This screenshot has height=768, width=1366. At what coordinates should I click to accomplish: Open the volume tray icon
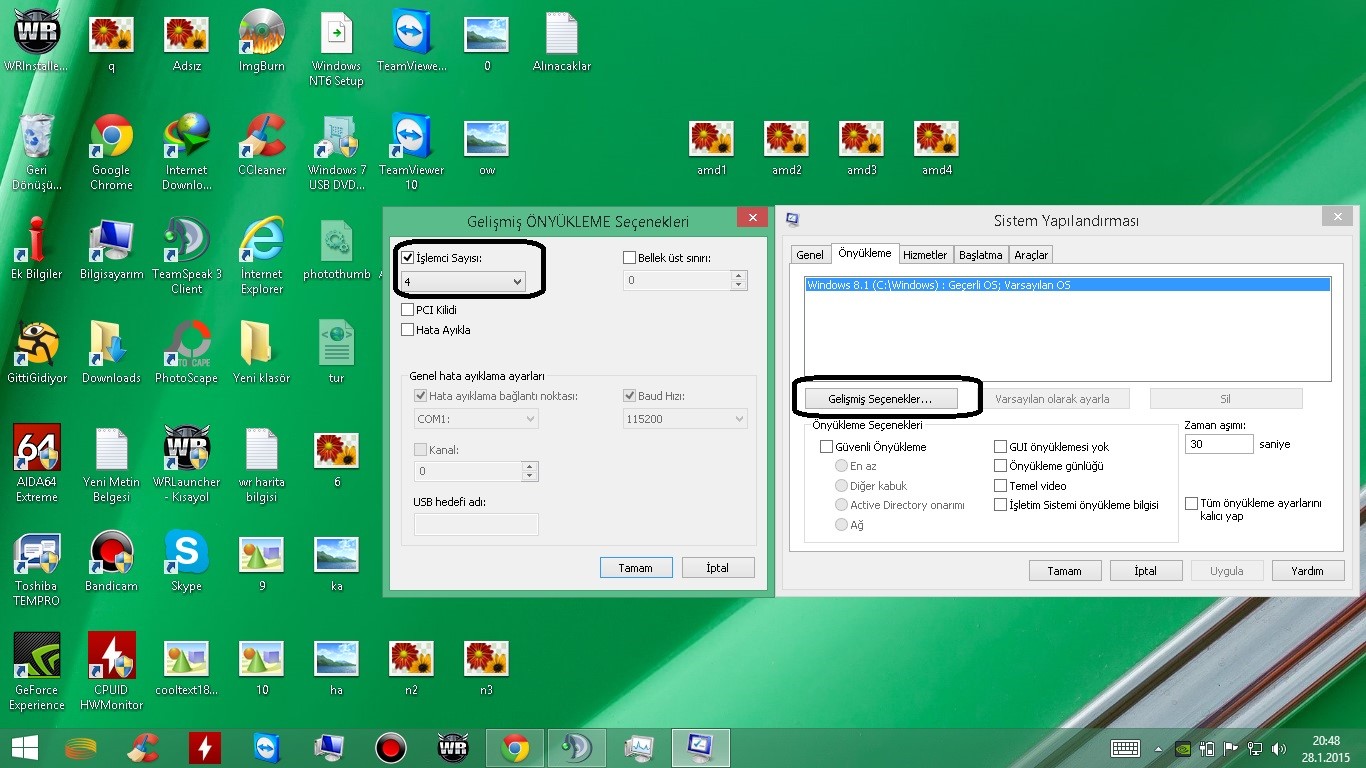pyautogui.click(x=1277, y=748)
